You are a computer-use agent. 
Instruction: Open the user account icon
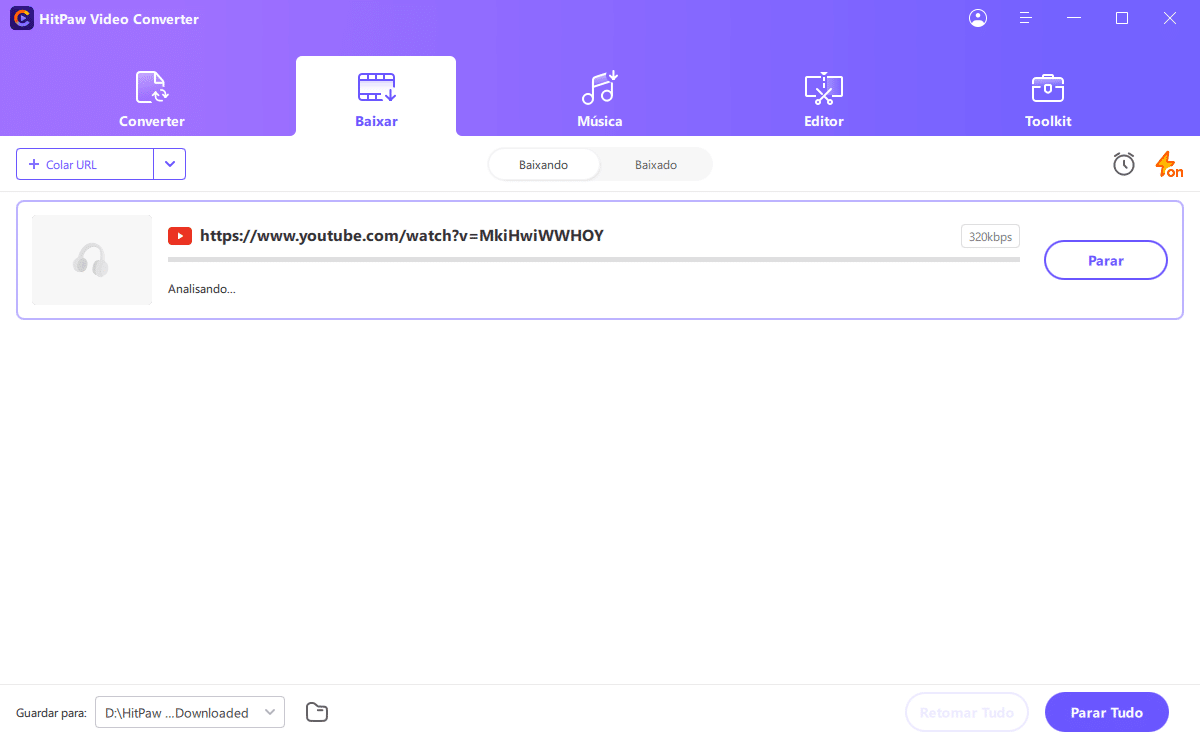pos(978,18)
